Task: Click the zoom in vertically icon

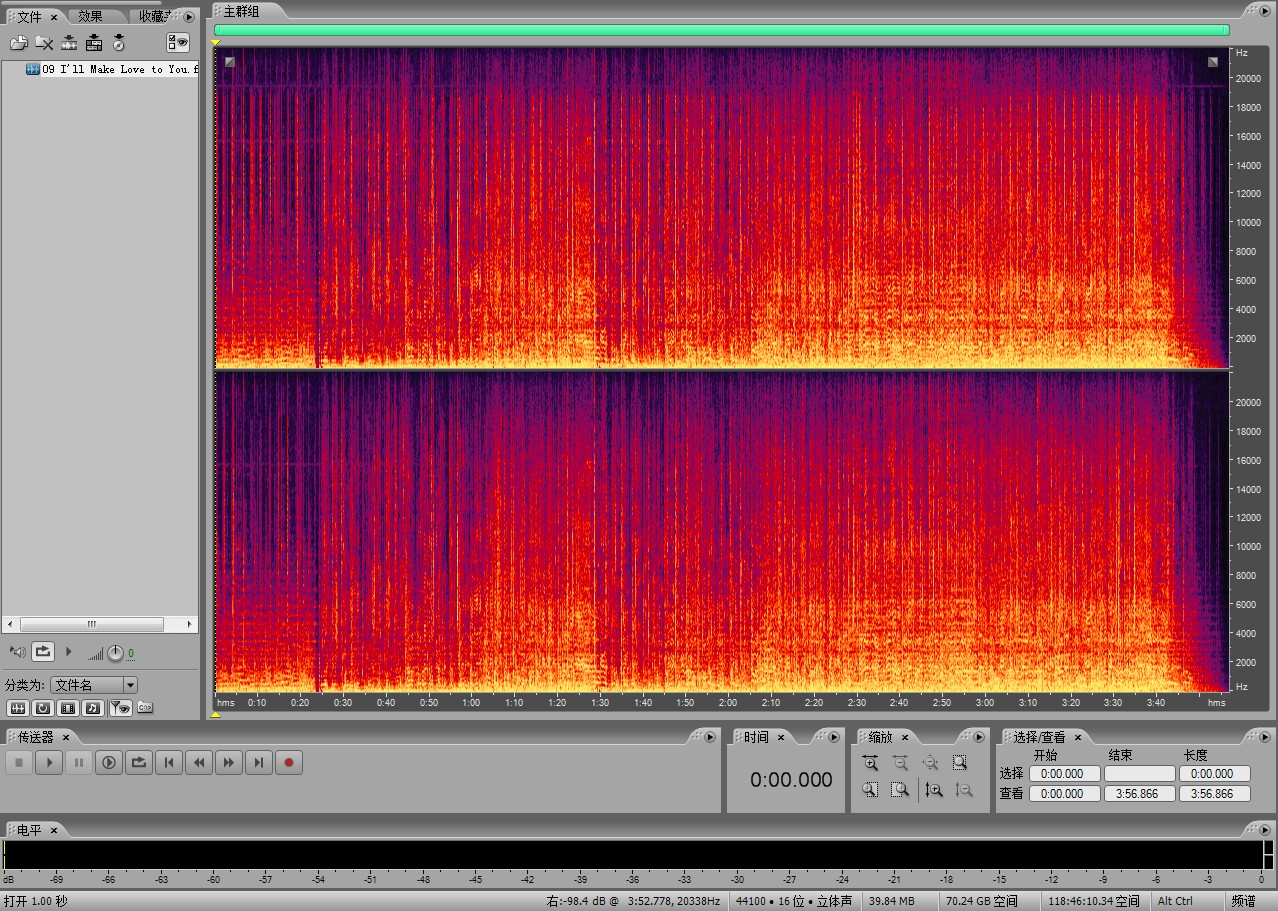Action: (934, 790)
